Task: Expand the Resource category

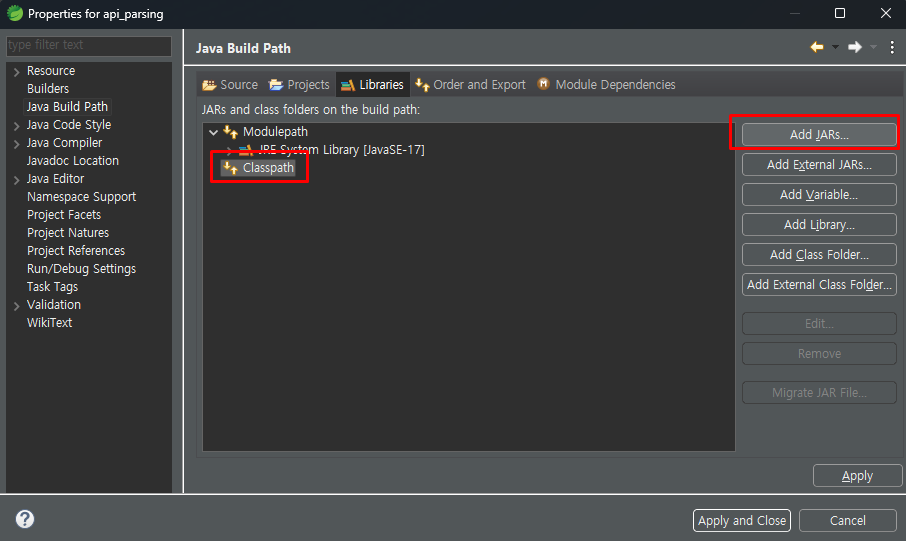Action: (16, 72)
